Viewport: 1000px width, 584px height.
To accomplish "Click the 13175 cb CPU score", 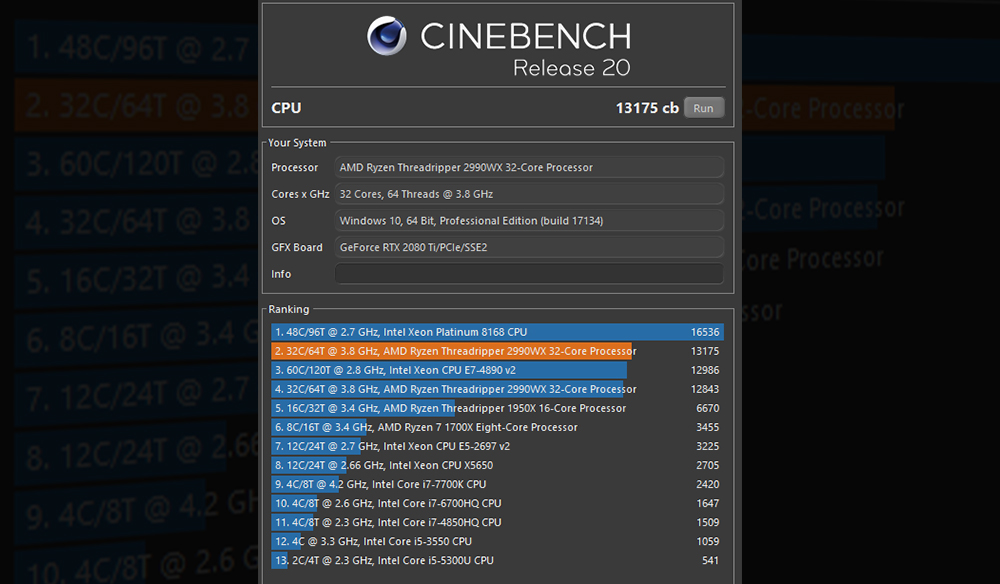I will (647, 108).
